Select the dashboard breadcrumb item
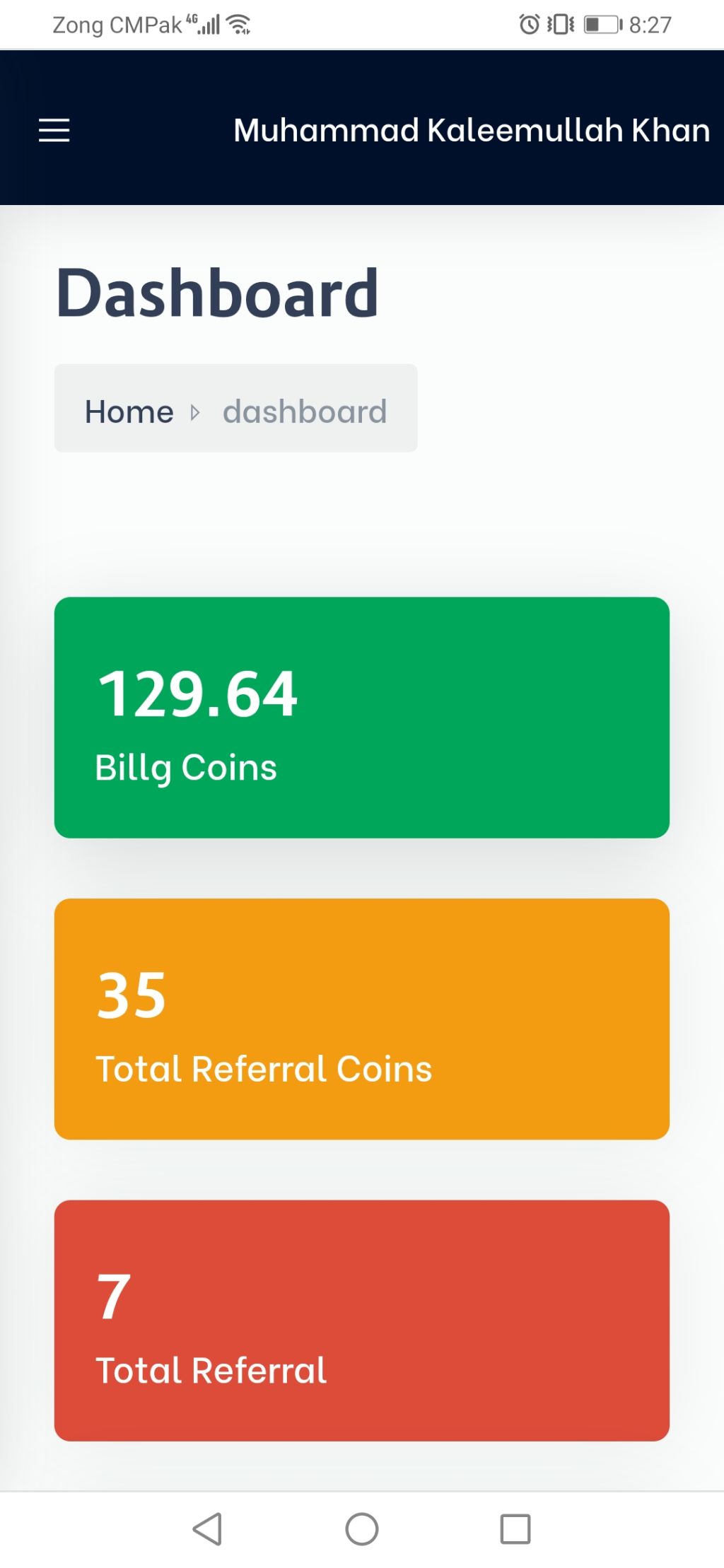724x1568 pixels. 305,411
